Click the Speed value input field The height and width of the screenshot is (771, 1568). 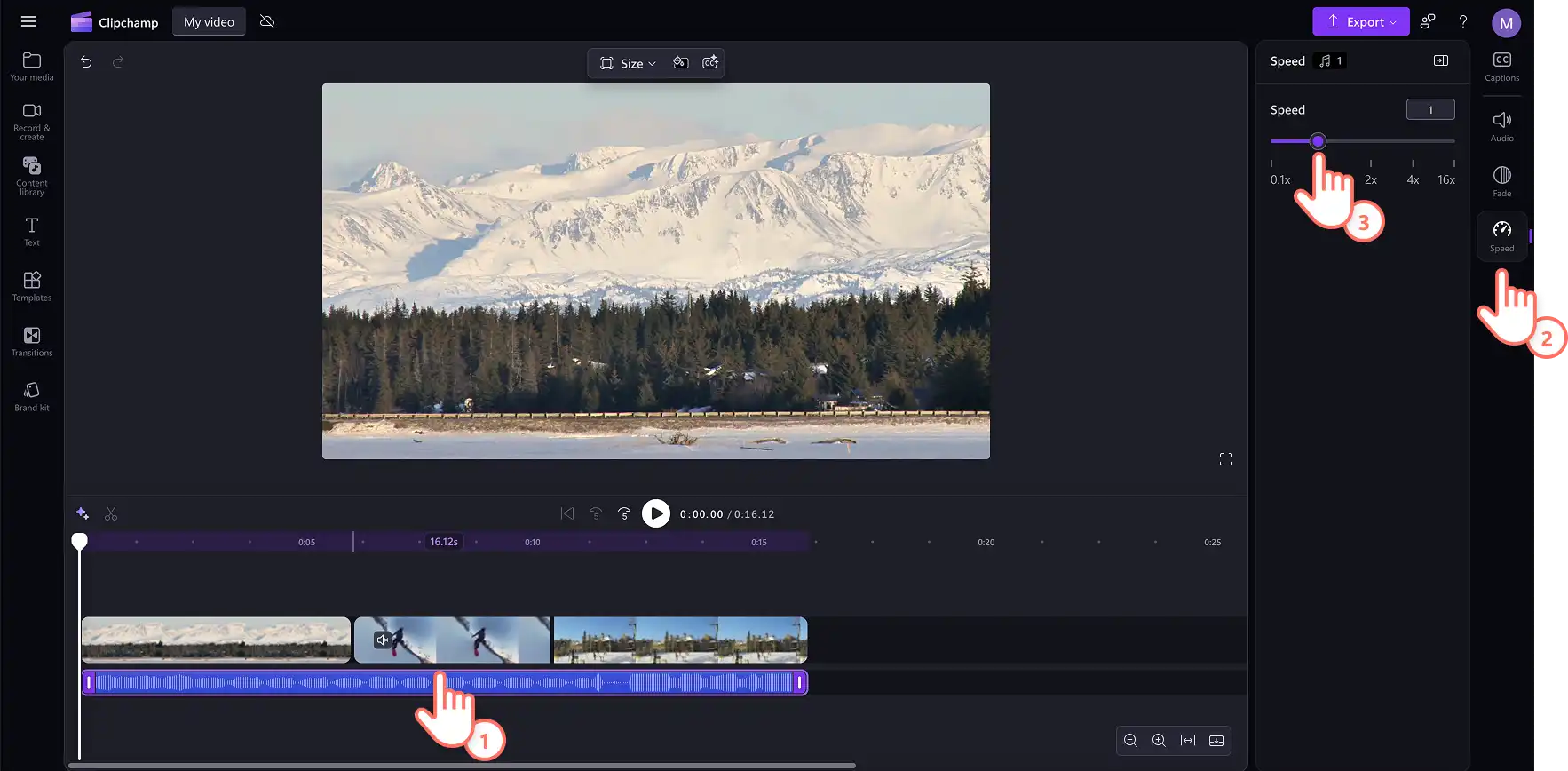1430,109
